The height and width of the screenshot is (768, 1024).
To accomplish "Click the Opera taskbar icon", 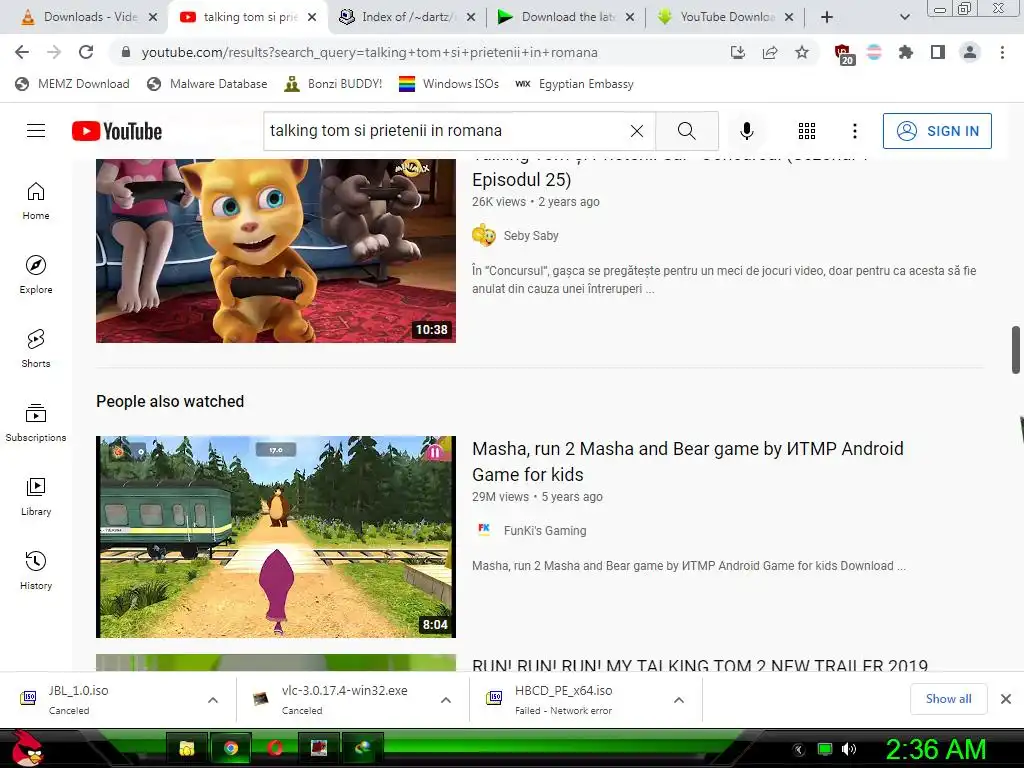I will pyautogui.click(x=275, y=748).
